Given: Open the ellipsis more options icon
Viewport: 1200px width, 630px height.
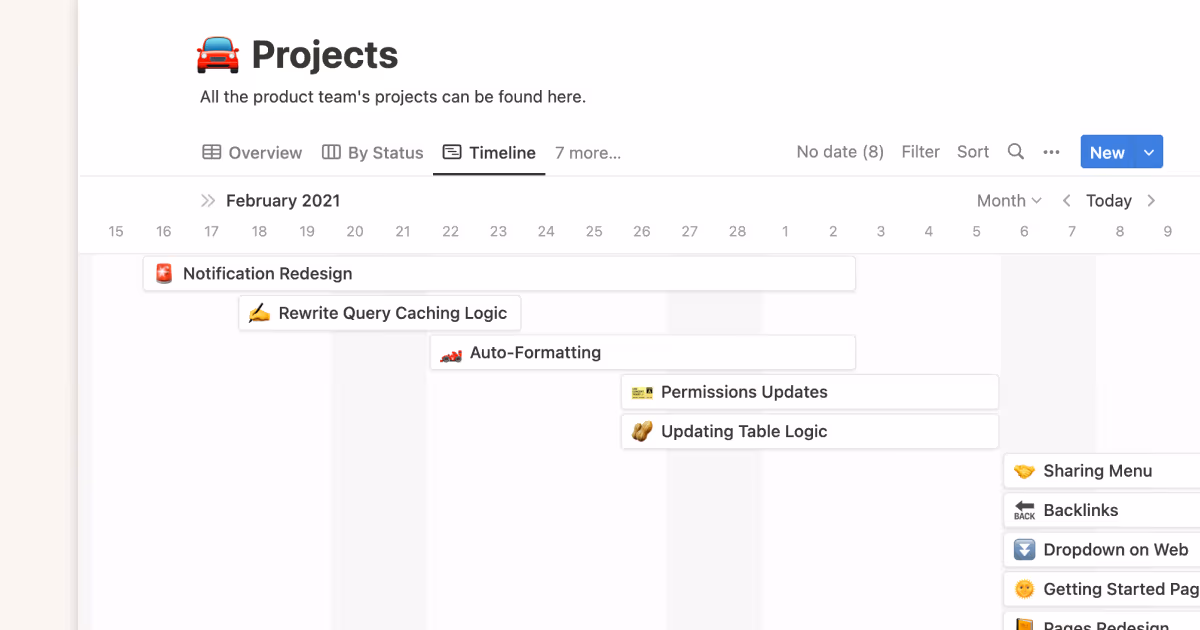Looking at the screenshot, I should click(1051, 152).
